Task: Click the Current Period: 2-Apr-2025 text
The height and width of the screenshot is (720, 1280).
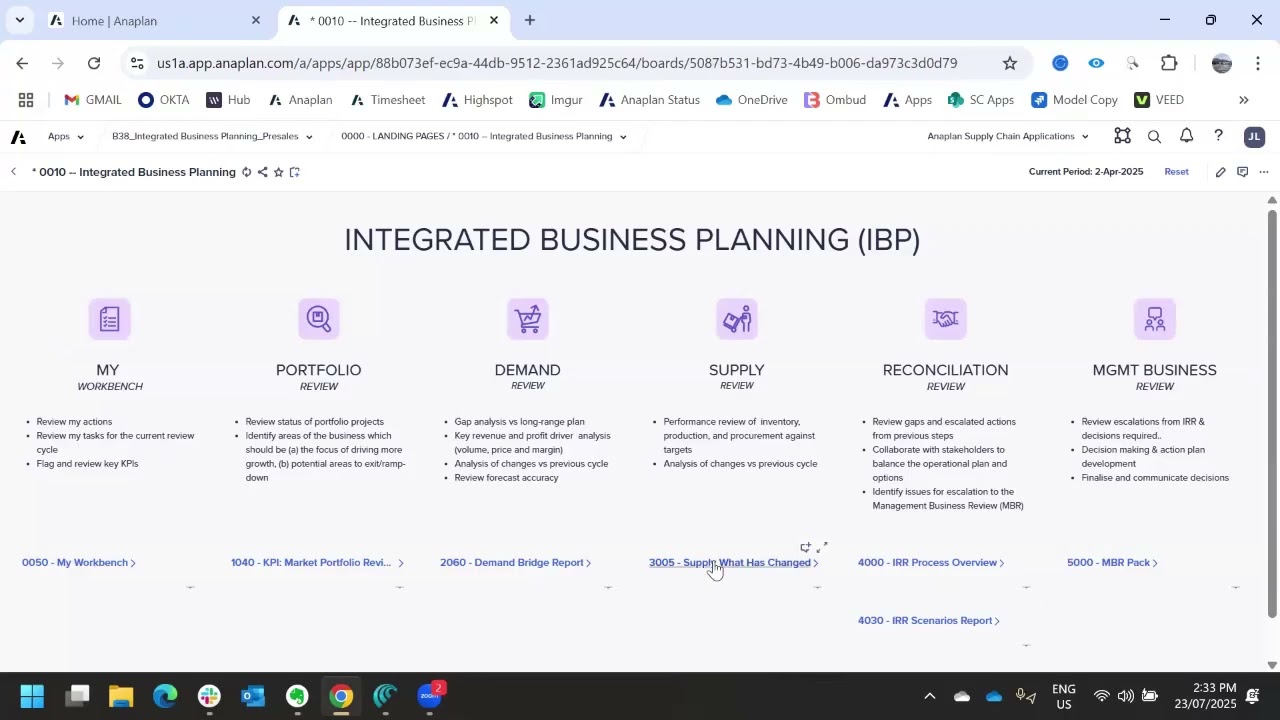Action: coord(1086,172)
